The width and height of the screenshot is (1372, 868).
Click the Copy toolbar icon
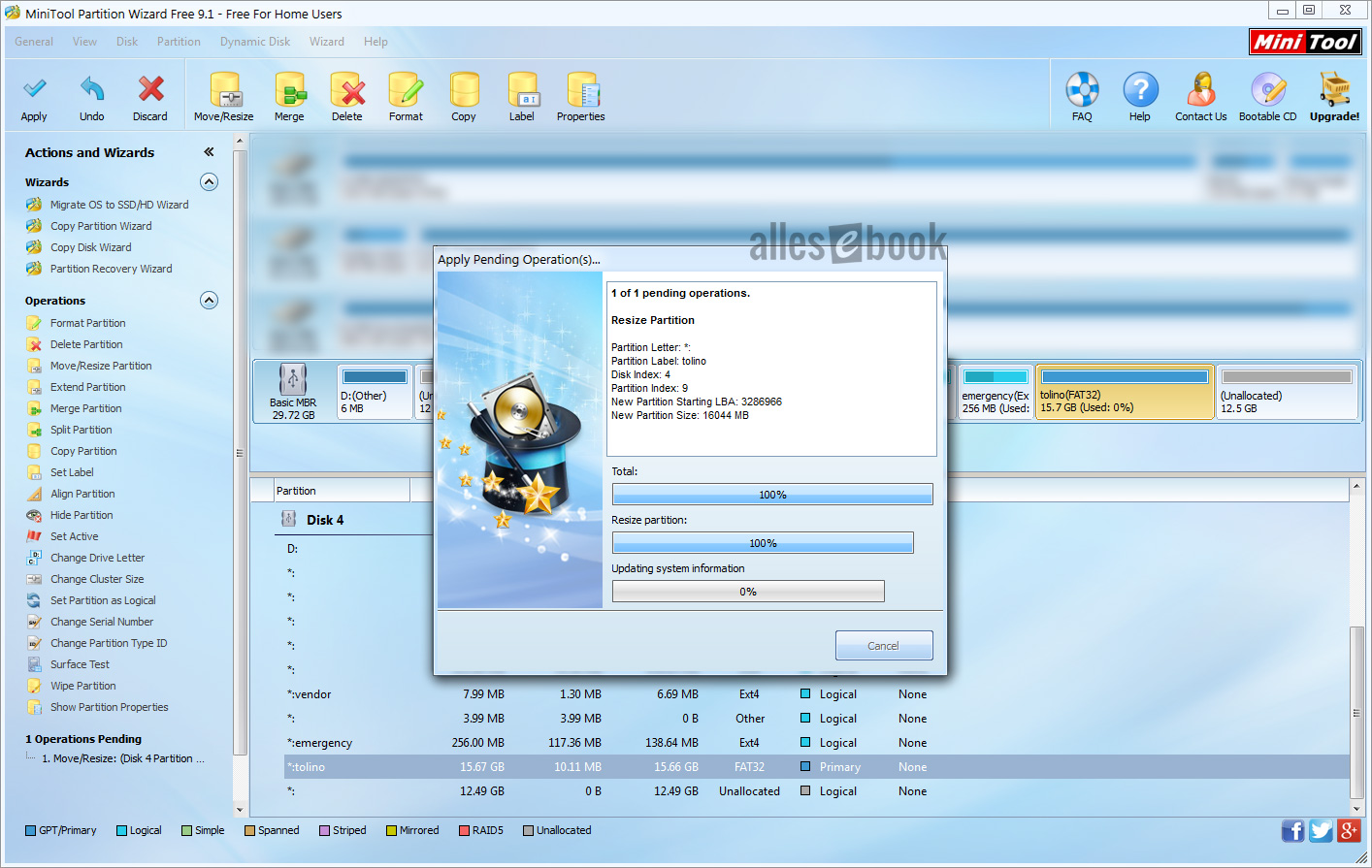(x=464, y=89)
